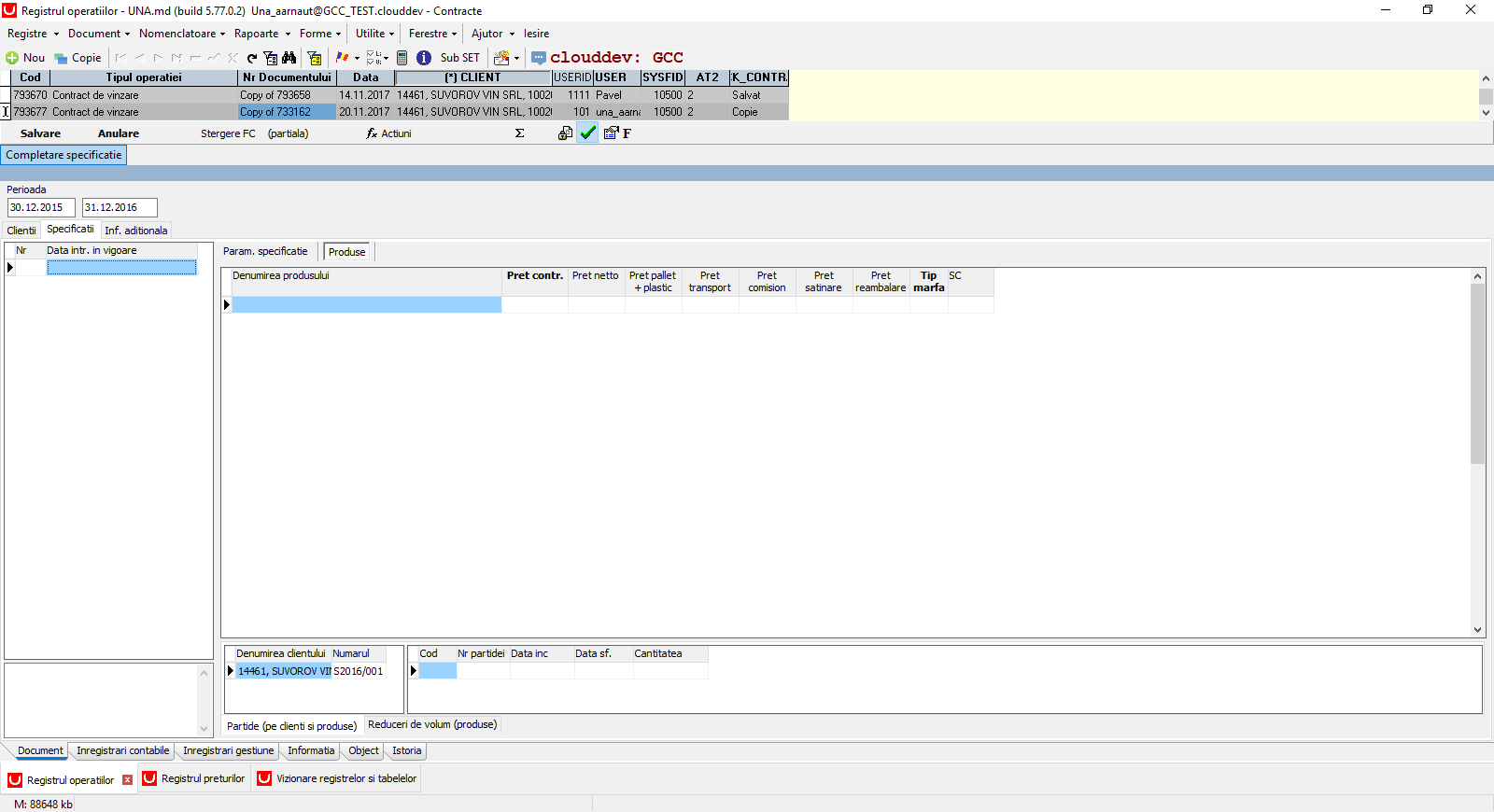
Task: Click the refresh arrow toolbar icon
Action: coord(252,58)
